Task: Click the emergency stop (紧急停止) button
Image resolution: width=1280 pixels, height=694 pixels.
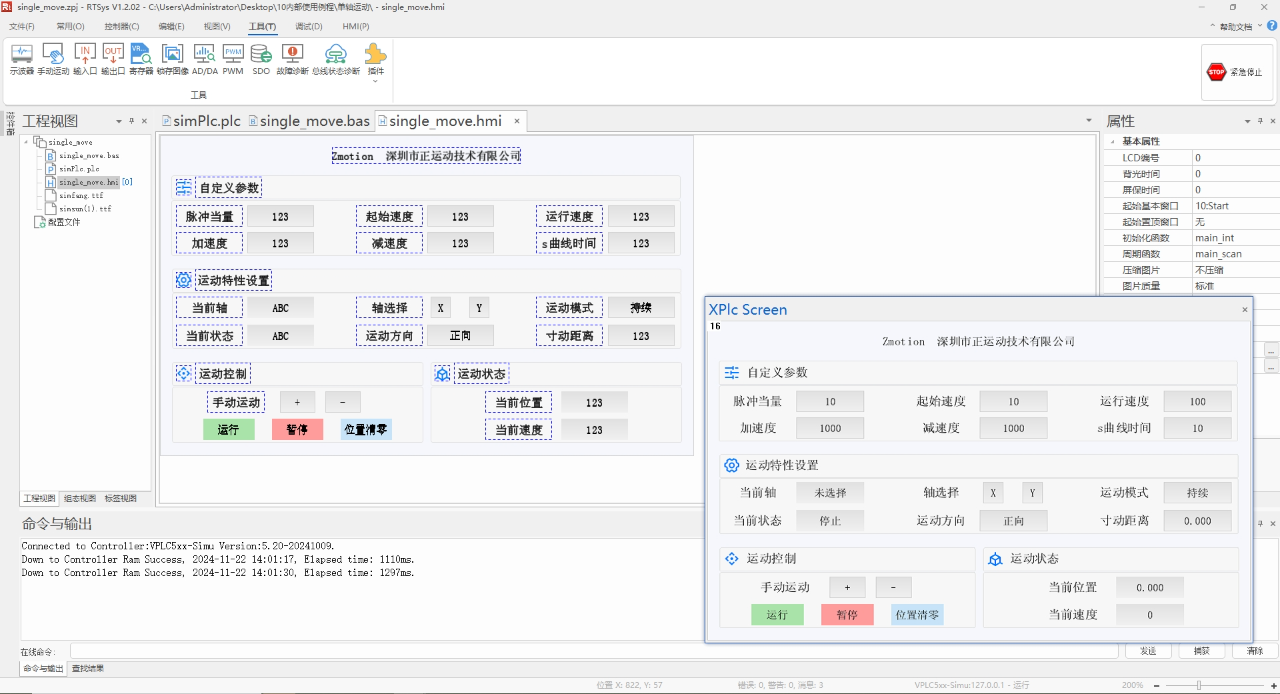Action: (x=1237, y=72)
